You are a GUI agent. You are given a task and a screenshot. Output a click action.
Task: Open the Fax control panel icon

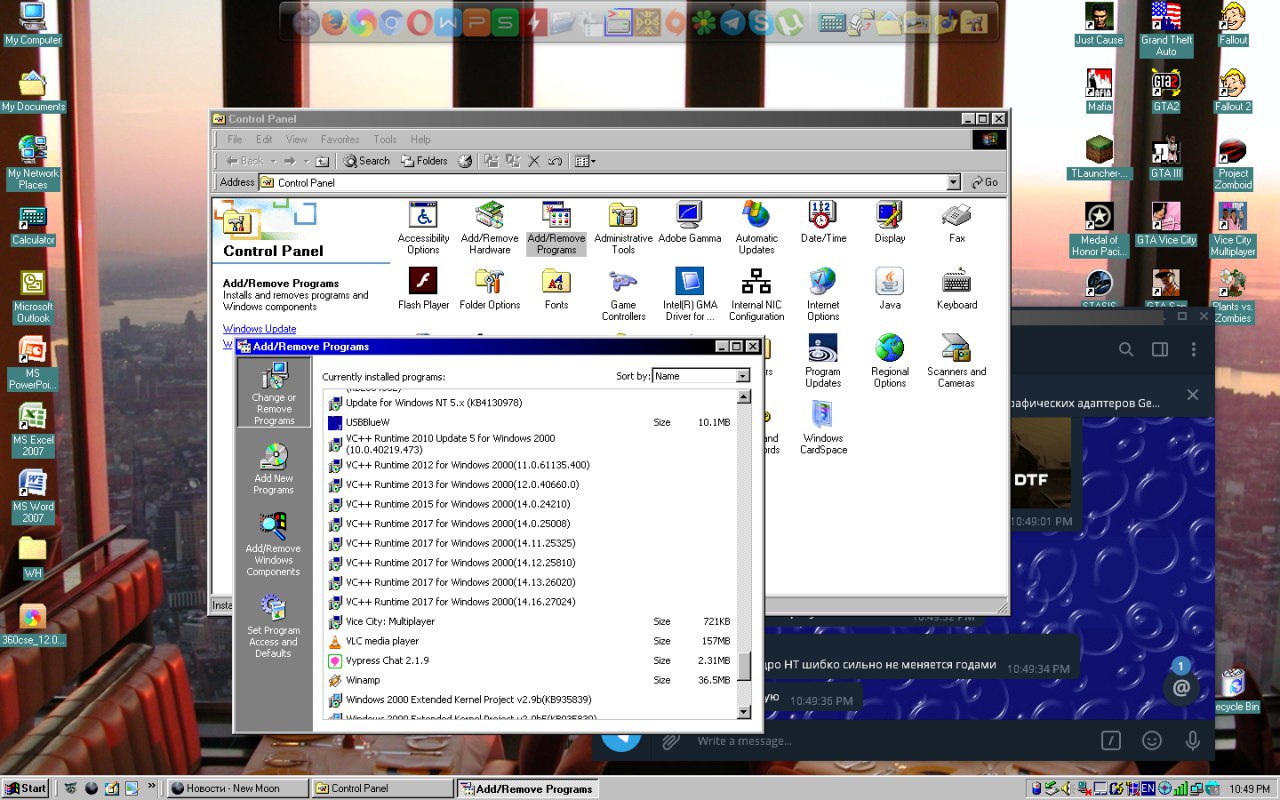click(x=956, y=222)
